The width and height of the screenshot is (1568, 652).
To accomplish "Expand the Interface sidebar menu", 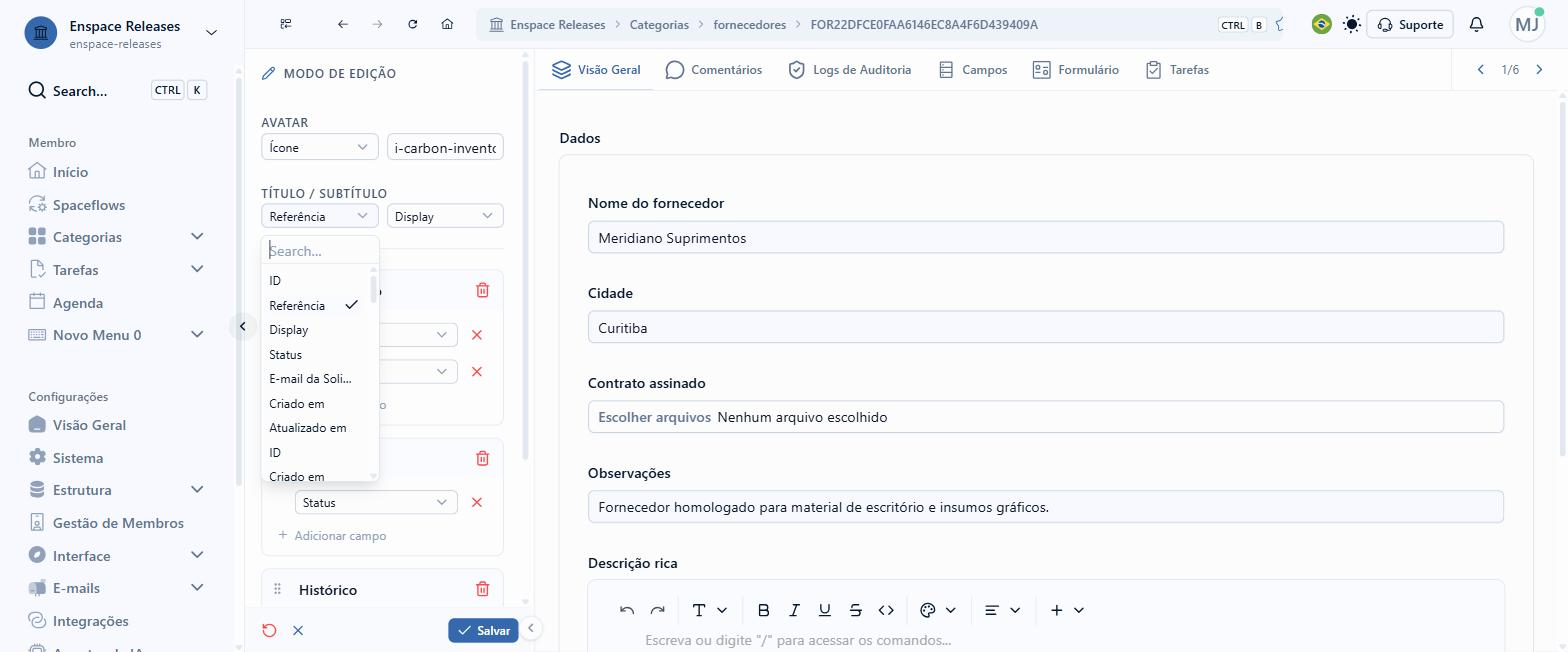I will 117,556.
